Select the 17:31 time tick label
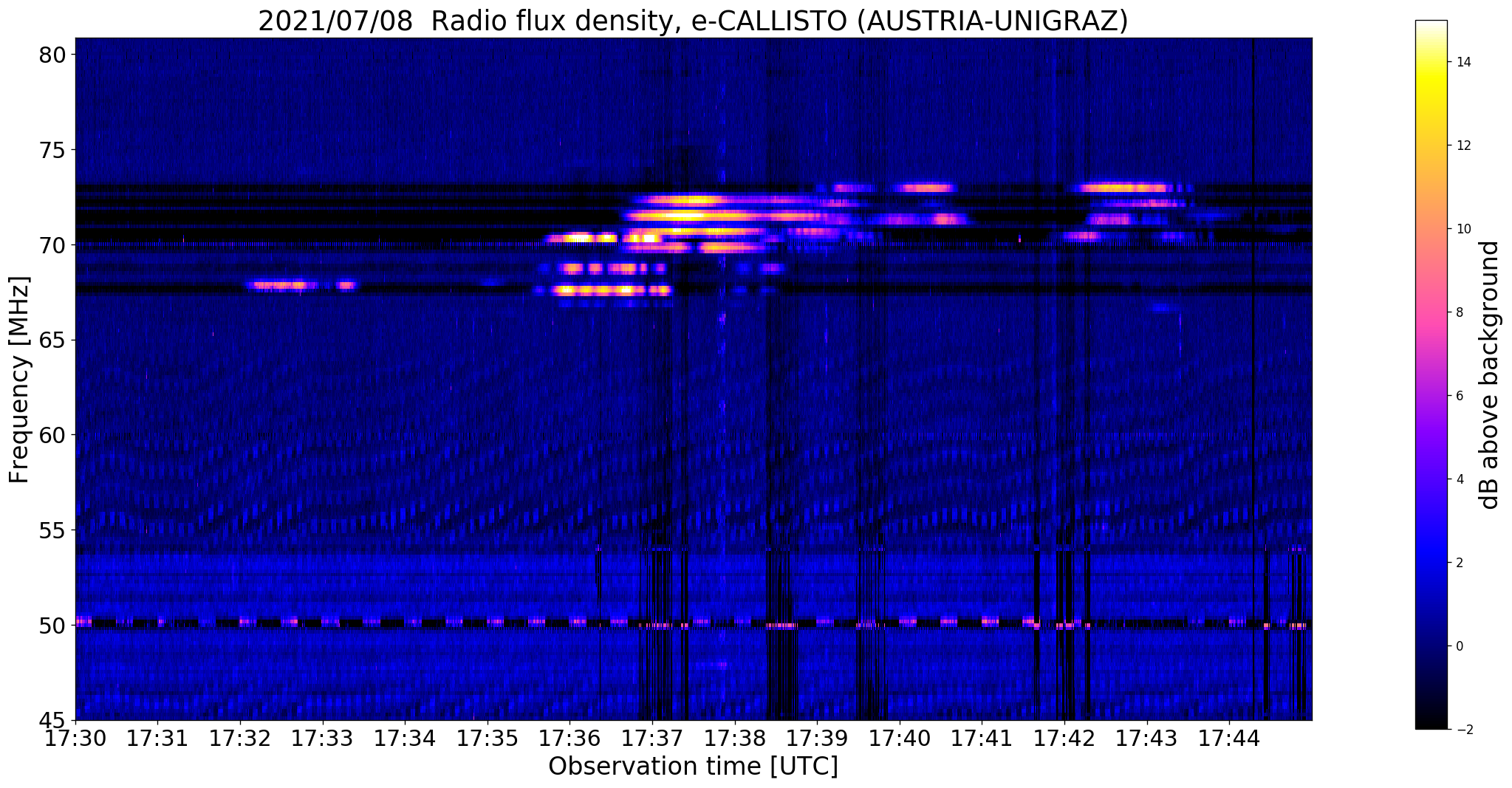This screenshot has width=1512, height=788. point(158,738)
